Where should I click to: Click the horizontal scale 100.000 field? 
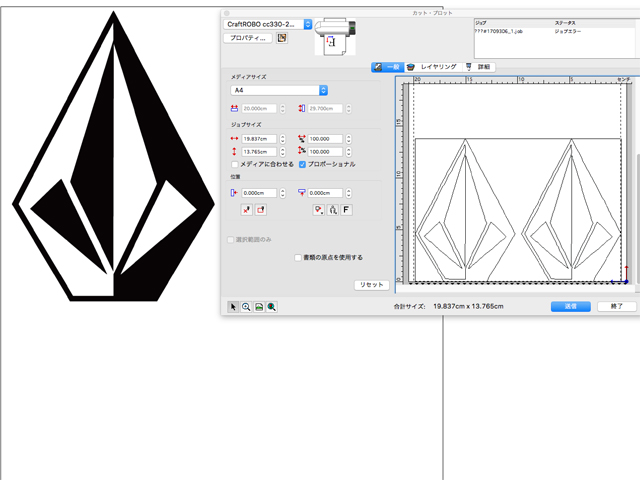(325, 139)
